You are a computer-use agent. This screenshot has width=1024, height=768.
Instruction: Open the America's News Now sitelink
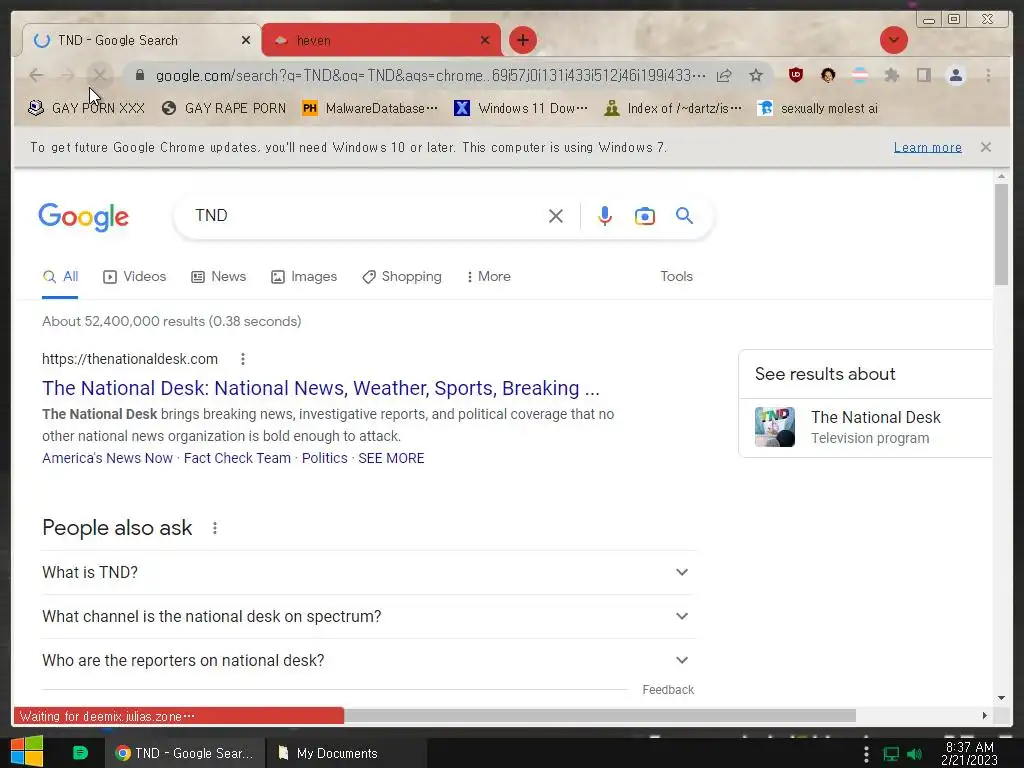107,458
